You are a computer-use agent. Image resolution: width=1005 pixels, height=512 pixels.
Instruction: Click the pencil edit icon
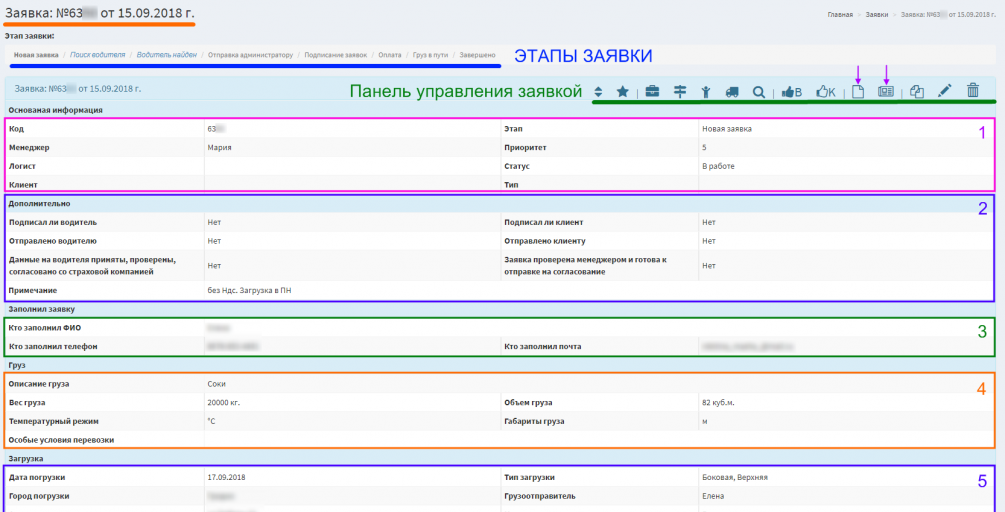(944, 92)
